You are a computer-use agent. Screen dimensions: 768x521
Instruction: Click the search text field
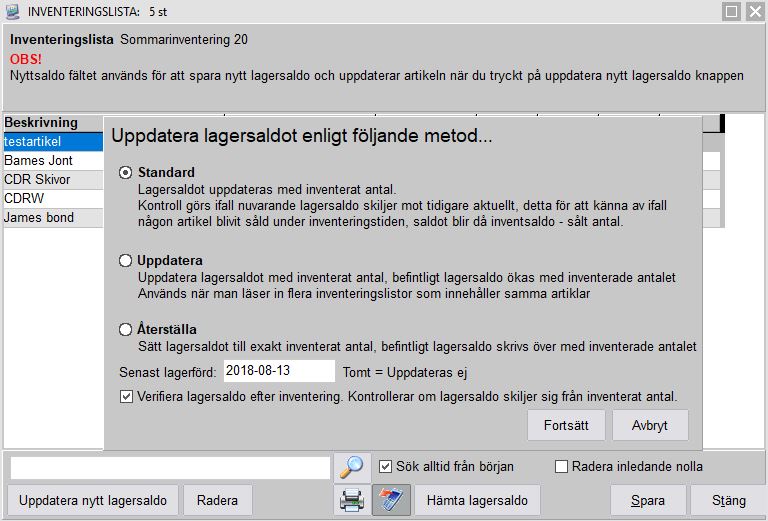pos(170,467)
